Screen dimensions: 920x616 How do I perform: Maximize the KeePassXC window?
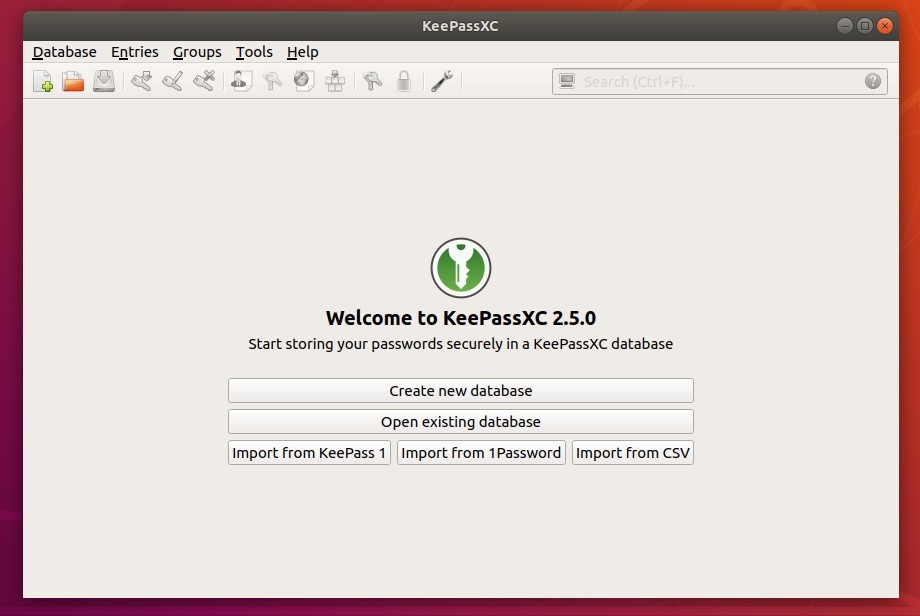click(x=865, y=26)
